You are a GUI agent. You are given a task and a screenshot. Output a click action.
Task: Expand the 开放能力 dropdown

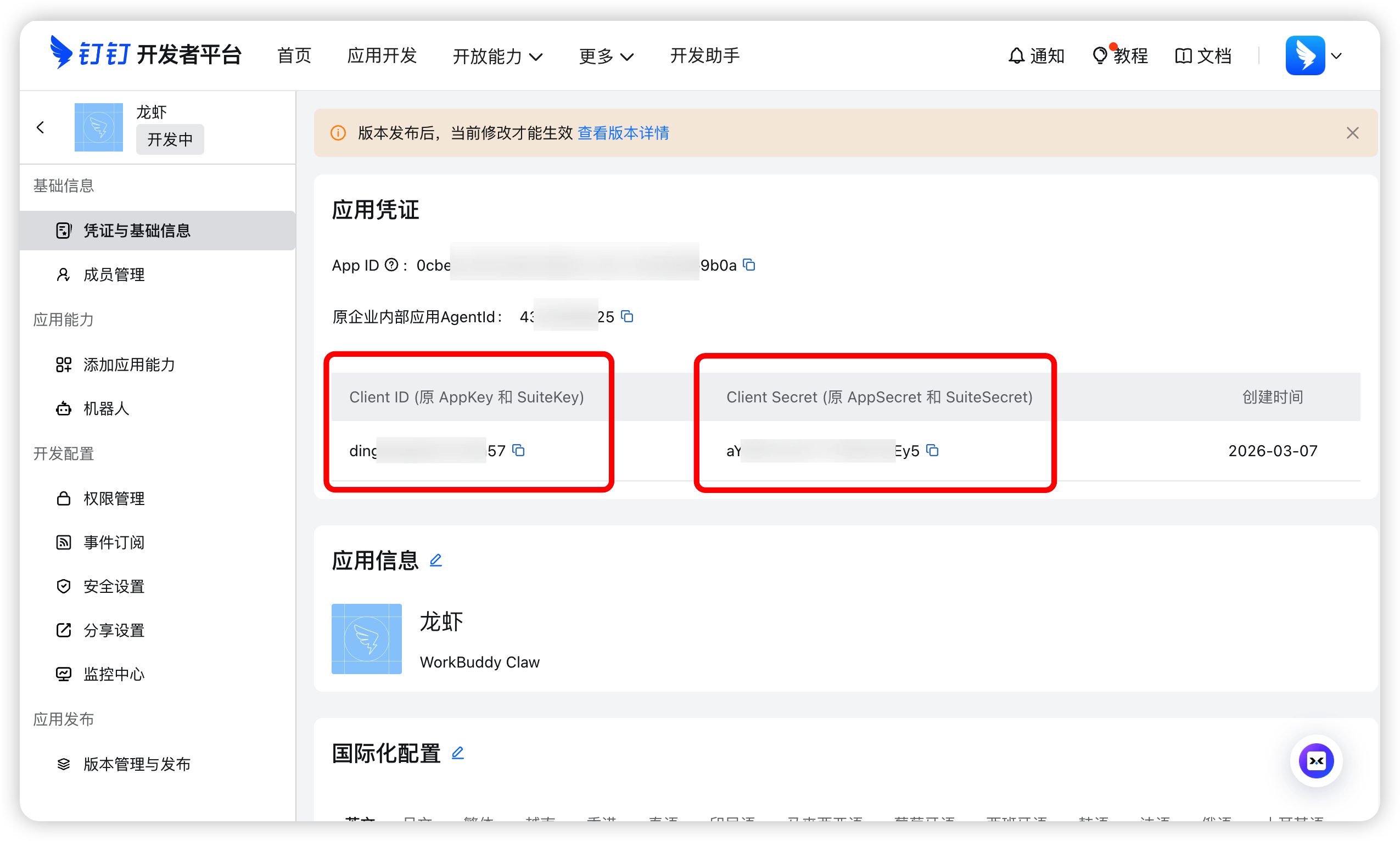pos(497,56)
